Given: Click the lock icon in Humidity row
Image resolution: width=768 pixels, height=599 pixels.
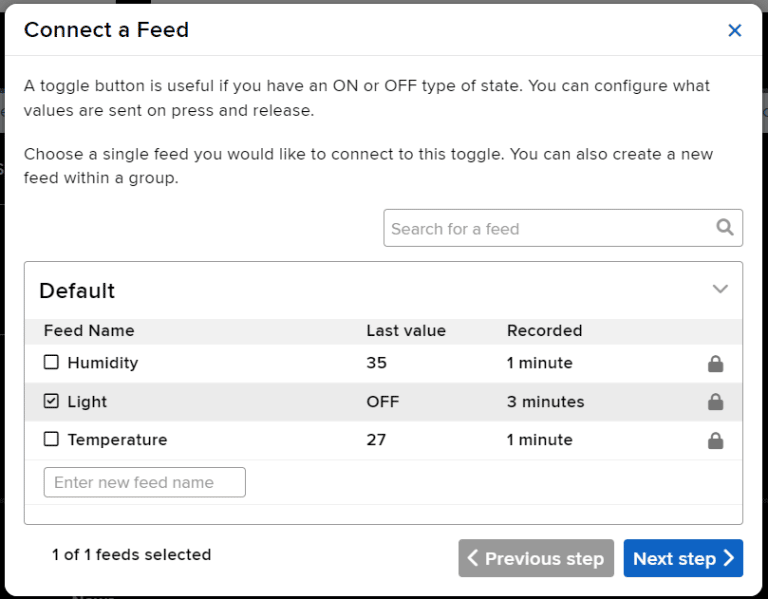Looking at the screenshot, I should click(715, 364).
